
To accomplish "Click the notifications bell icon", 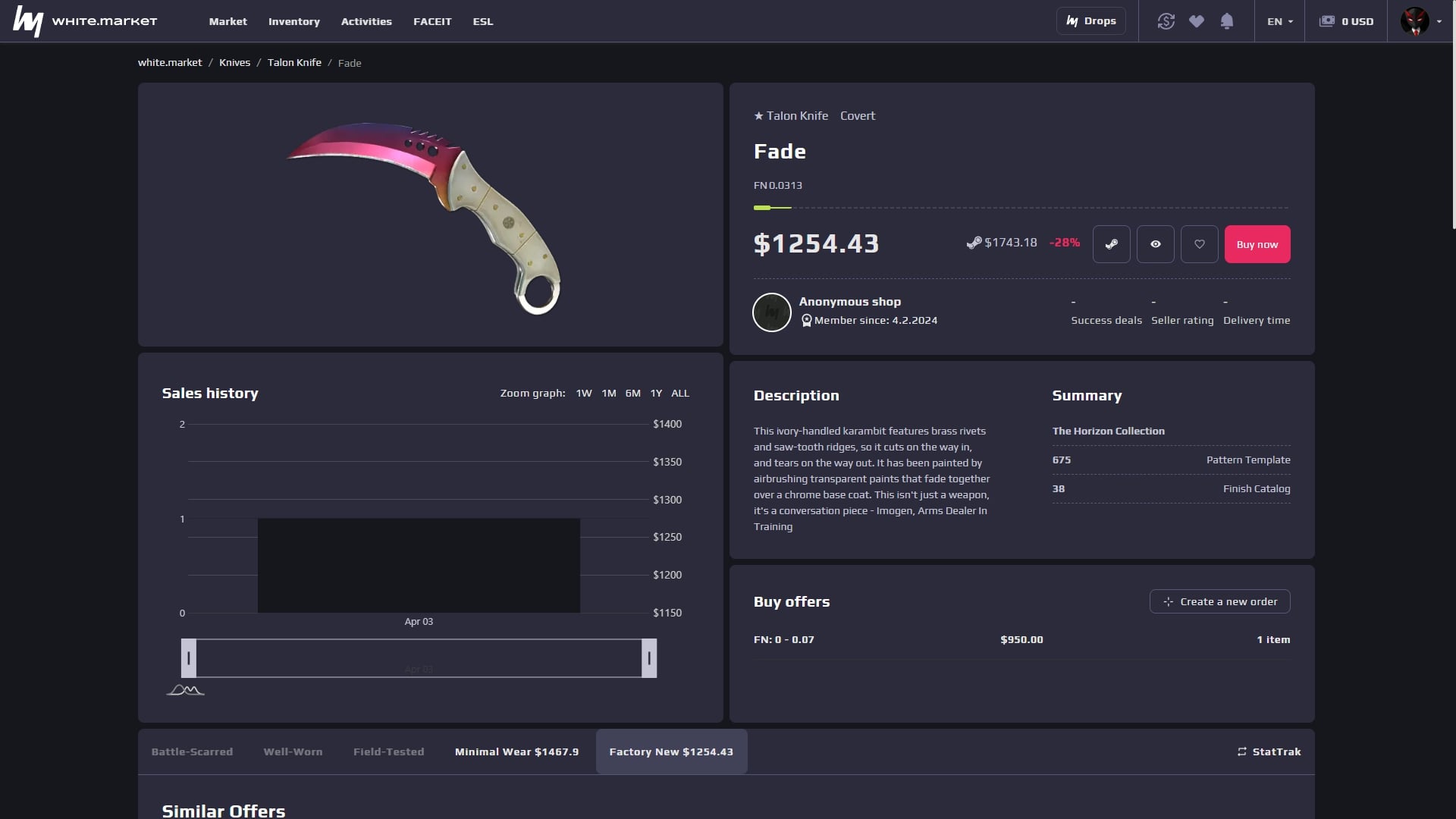I will click(x=1227, y=20).
